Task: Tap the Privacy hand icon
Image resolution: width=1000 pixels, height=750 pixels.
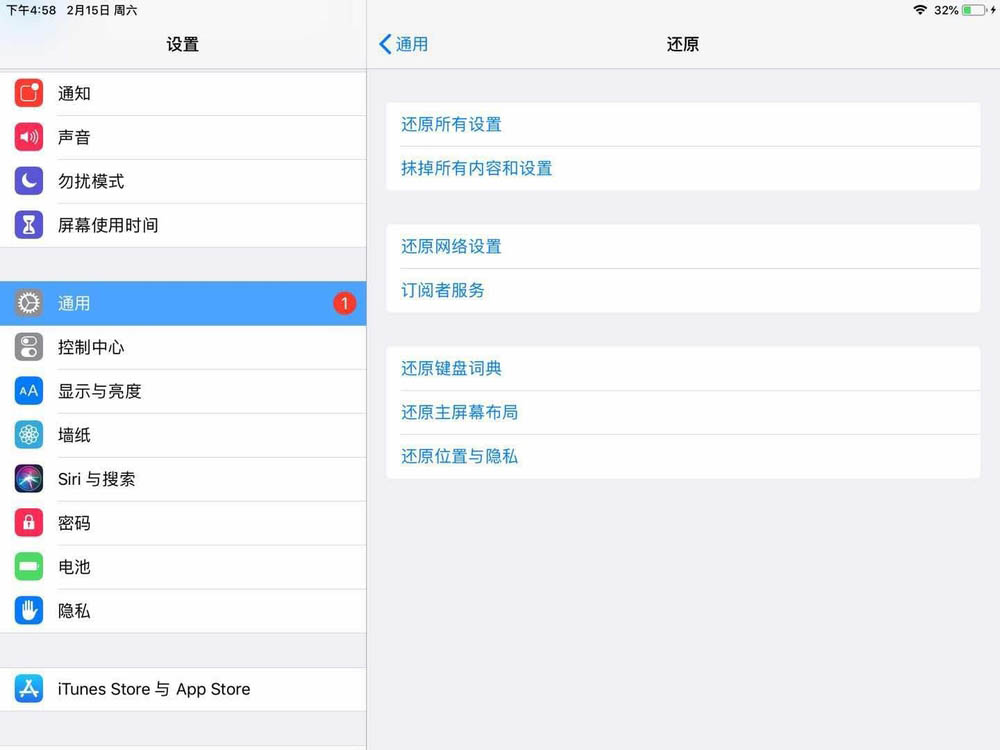Action: (x=29, y=611)
